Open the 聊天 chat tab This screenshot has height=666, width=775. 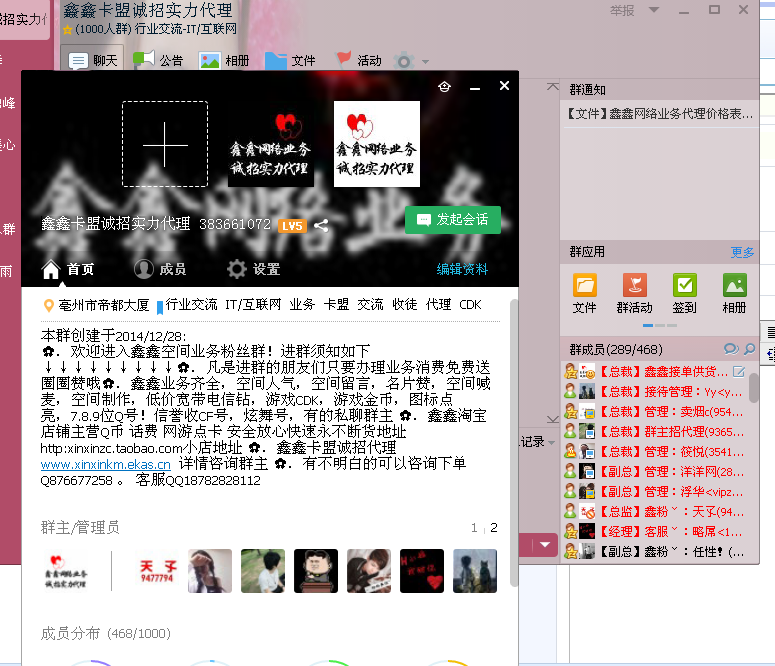pyautogui.click(x=93, y=60)
